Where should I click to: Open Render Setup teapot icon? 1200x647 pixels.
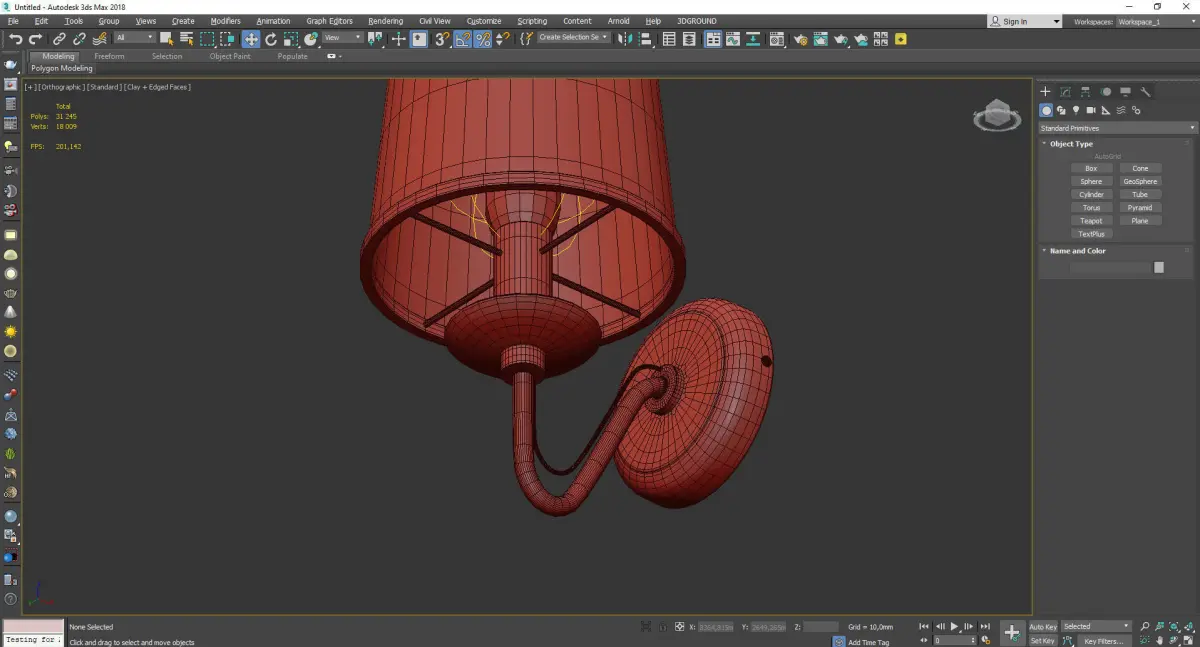coord(800,39)
